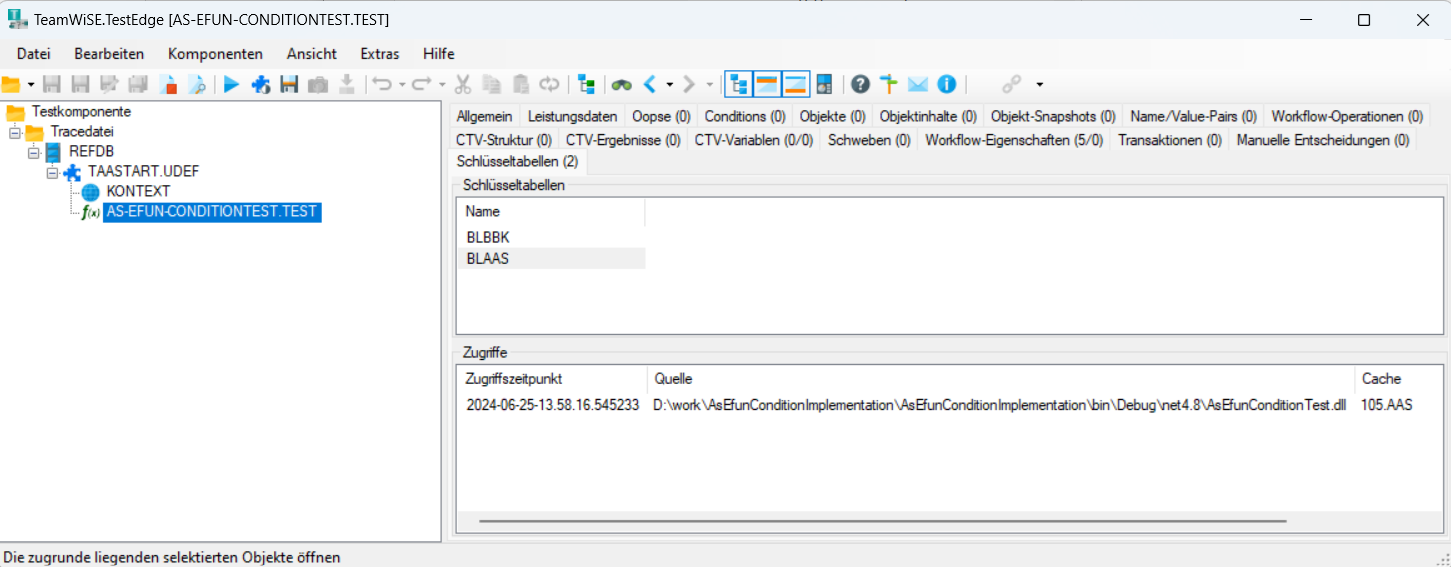Open the Komponenten menu
Screen dimensions: 1451x567
coord(215,54)
